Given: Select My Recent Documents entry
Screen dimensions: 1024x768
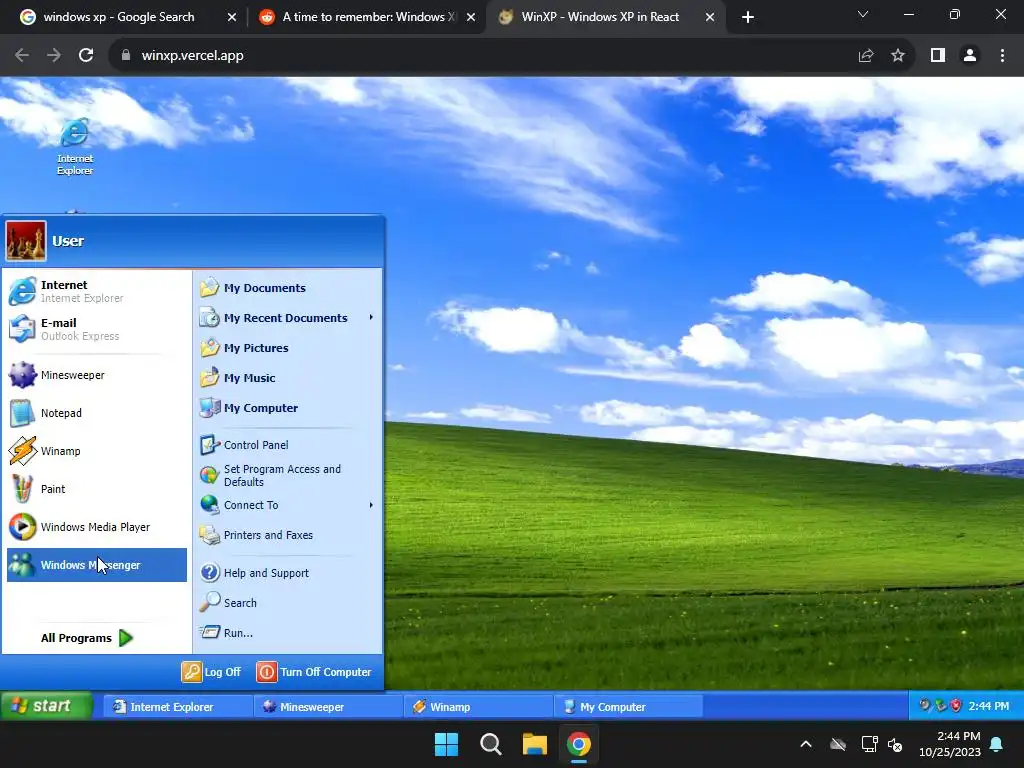Looking at the screenshot, I should point(285,318).
